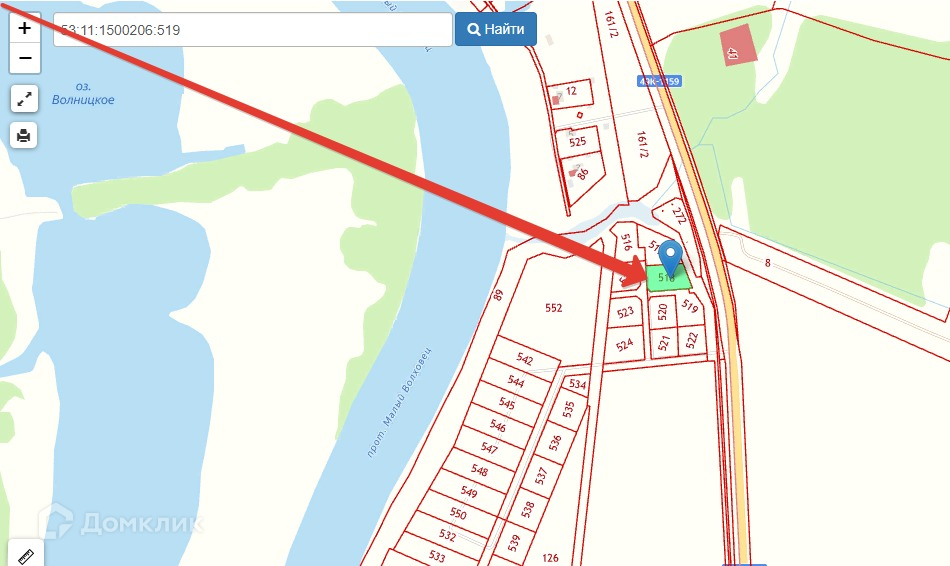Click the red building marked 41
Screen dimensions: 950x566
[x=738, y=45]
